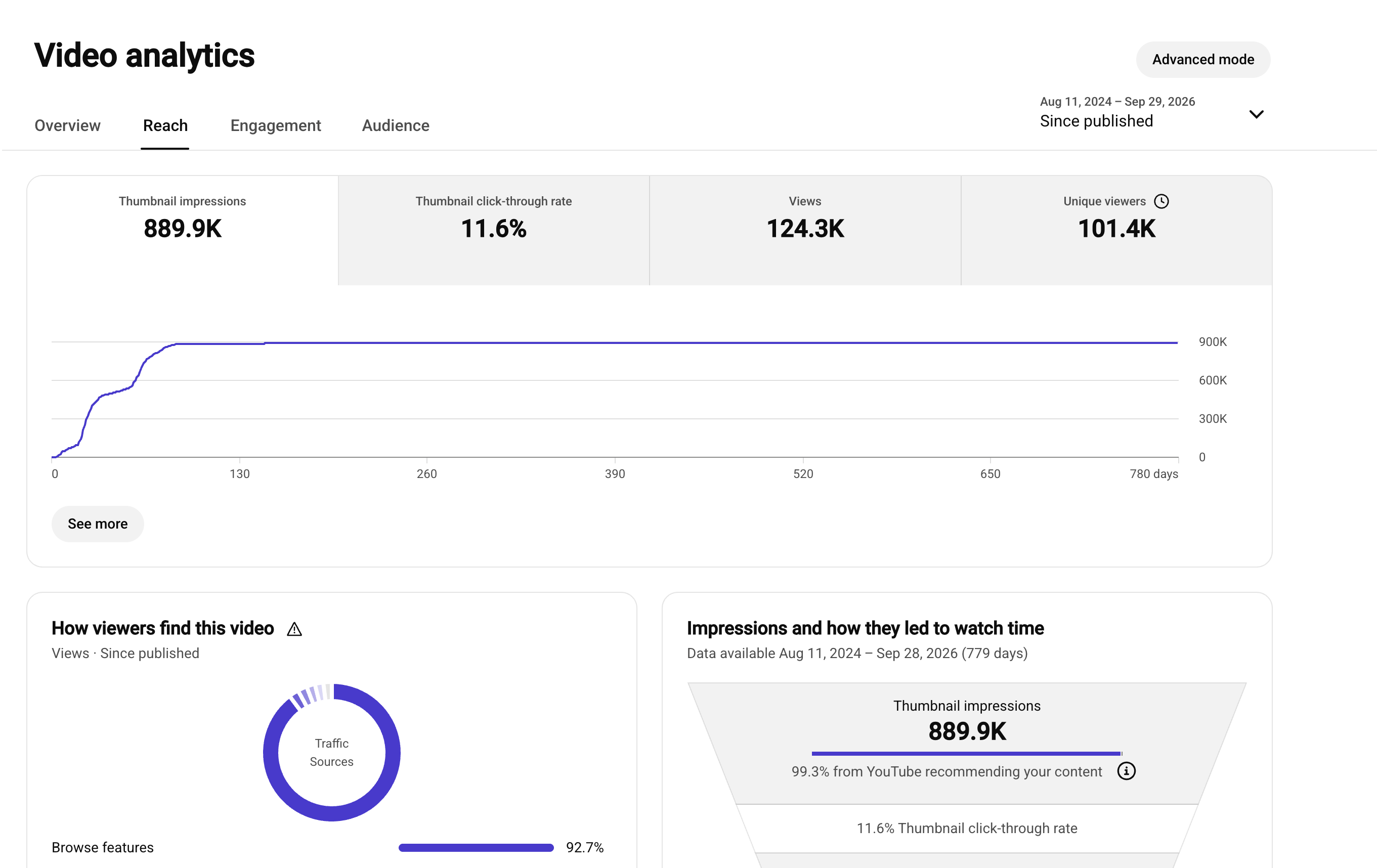This screenshot has height=868, width=1377.
Task: Expand the date range chevron
Action: pos(1256,114)
